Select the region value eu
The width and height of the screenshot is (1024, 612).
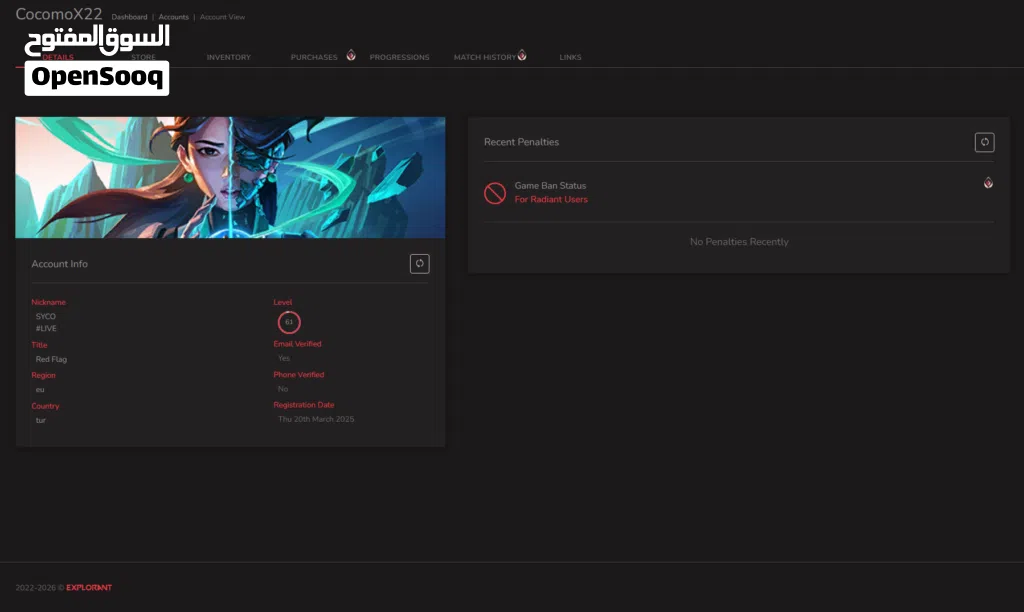(x=40, y=390)
